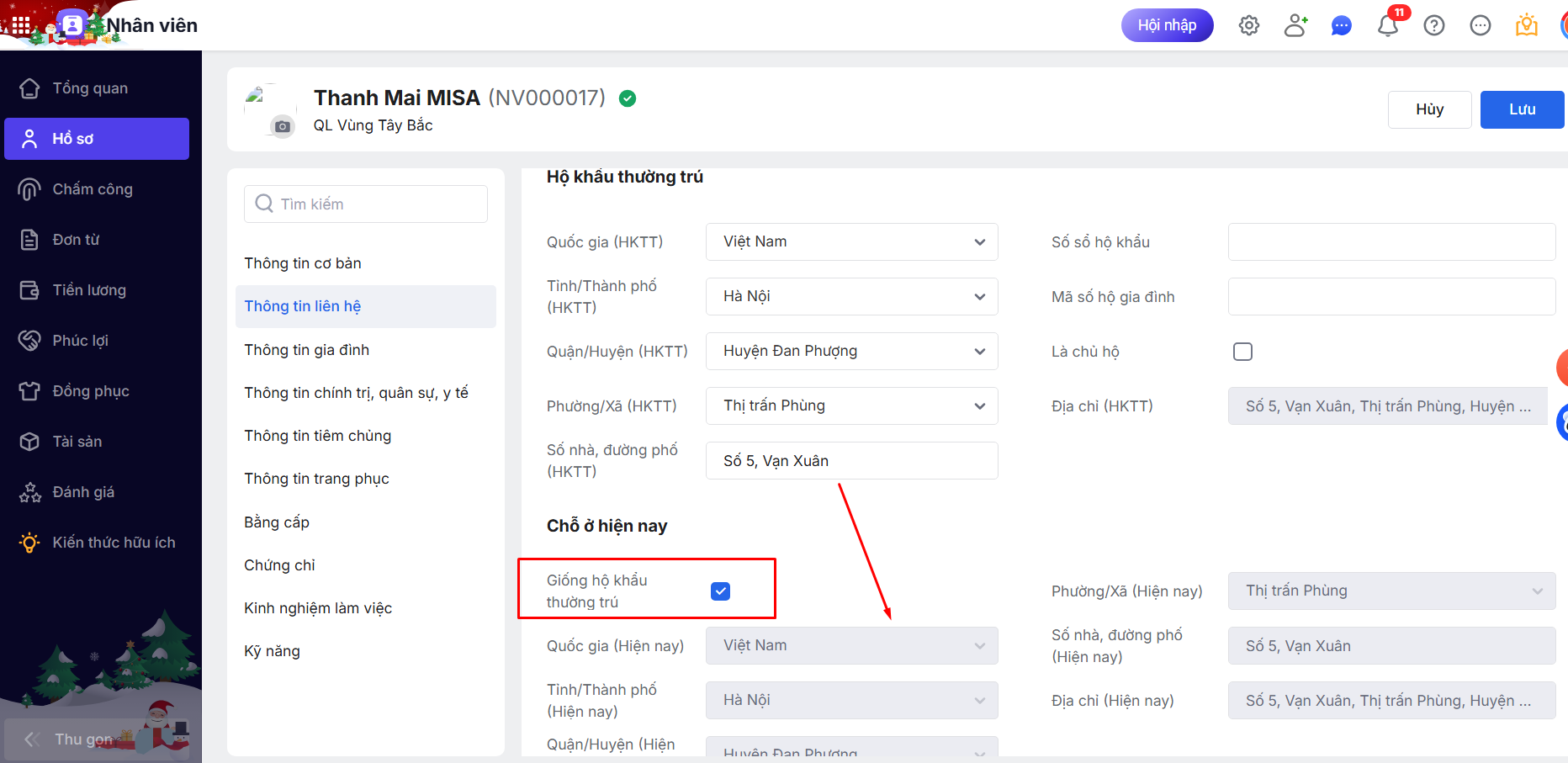Click the camera icon on avatar
The image size is (1568, 763).
(x=283, y=127)
